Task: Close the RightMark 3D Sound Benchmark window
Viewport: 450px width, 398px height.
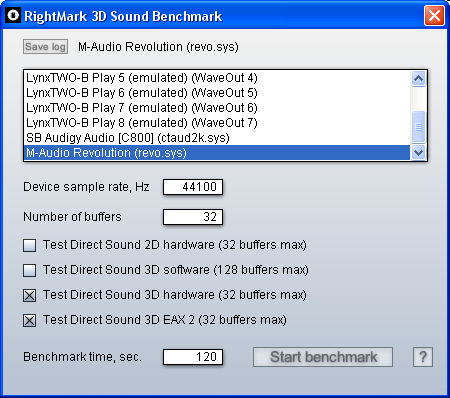Action: tap(434, 15)
